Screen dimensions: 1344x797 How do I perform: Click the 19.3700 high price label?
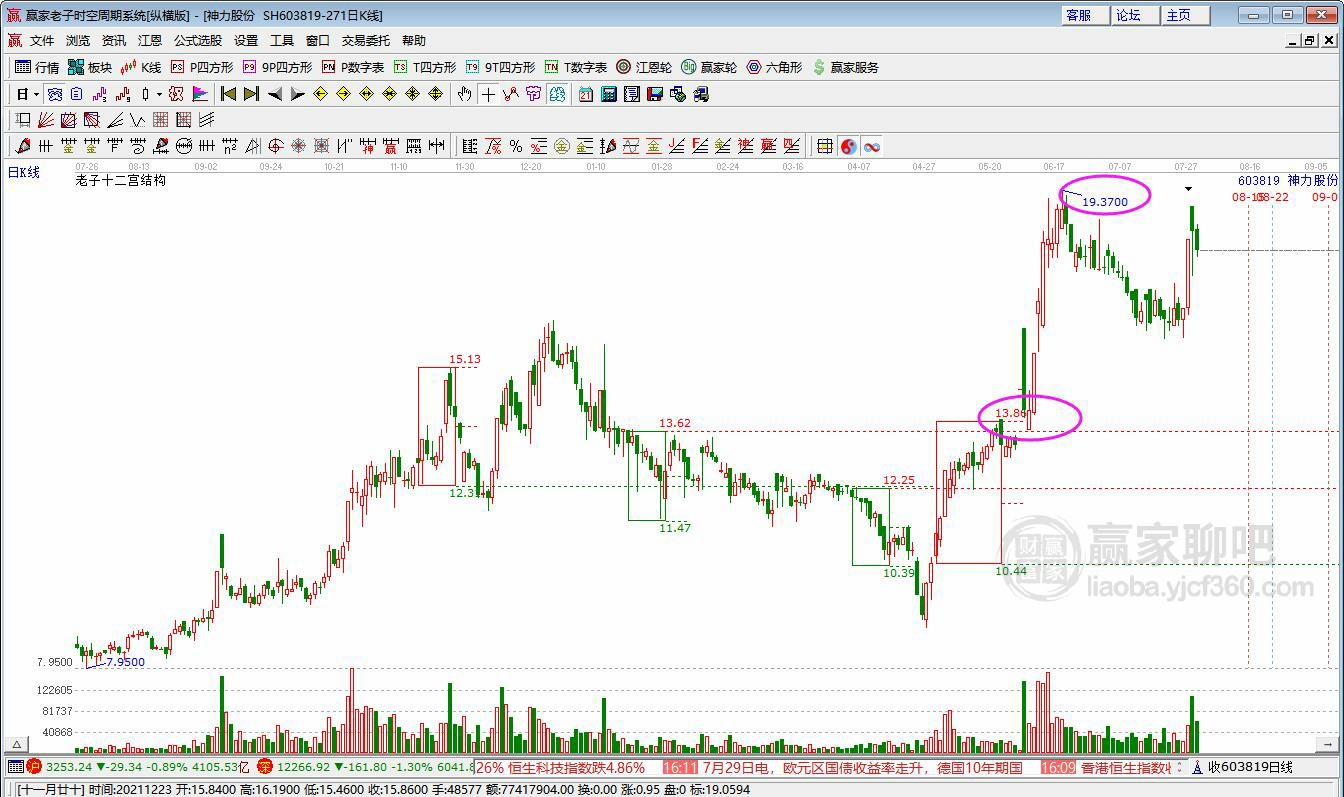(1105, 202)
